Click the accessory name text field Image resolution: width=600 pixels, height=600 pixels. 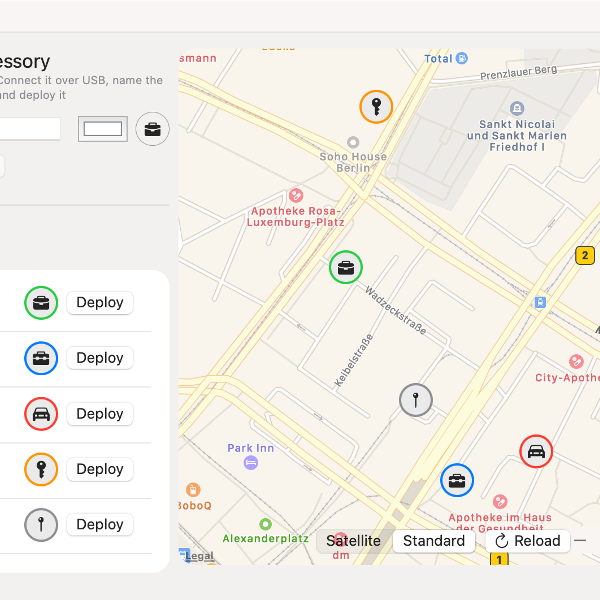point(28,129)
